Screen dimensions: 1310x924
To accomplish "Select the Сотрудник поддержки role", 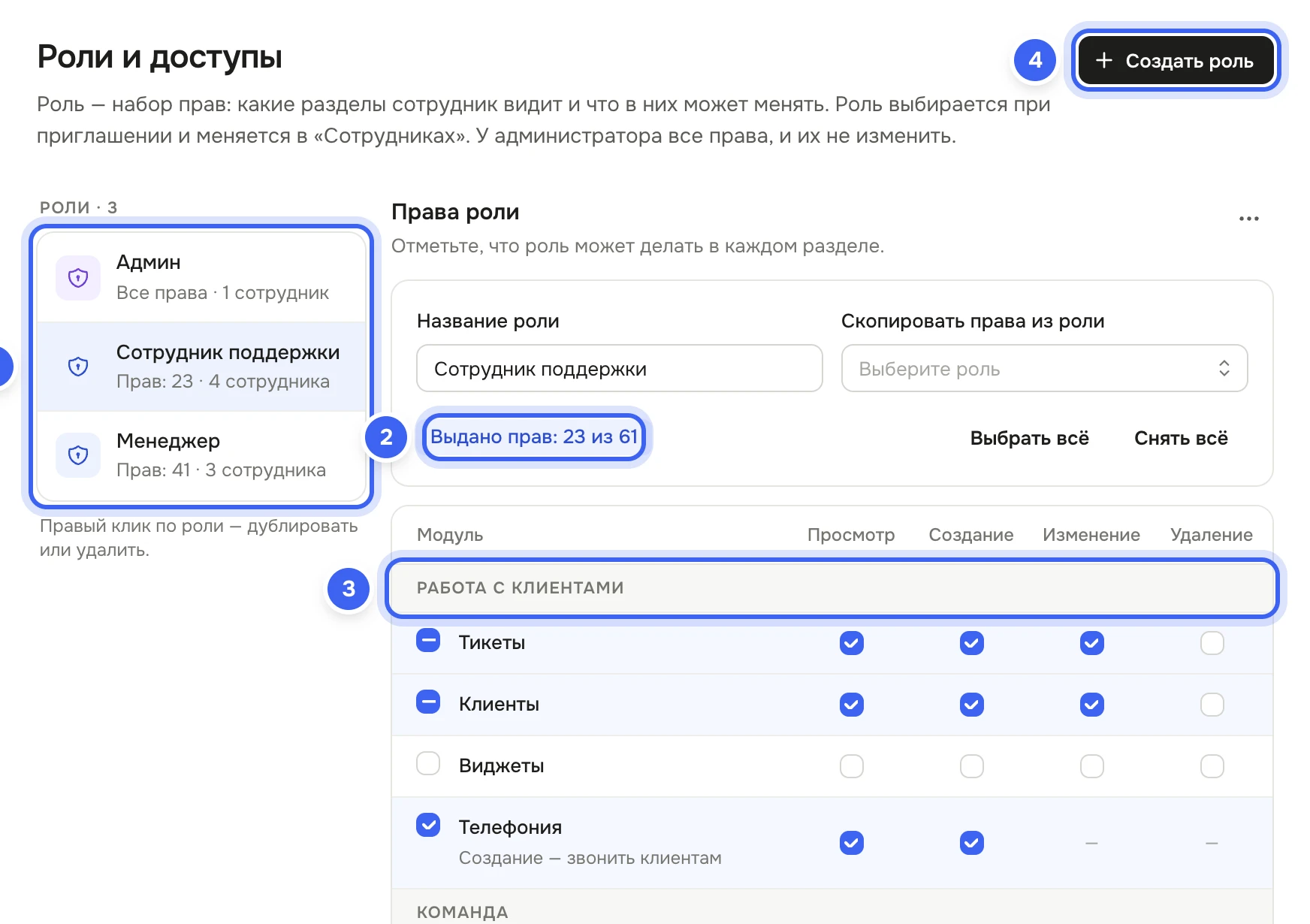I will [x=201, y=367].
